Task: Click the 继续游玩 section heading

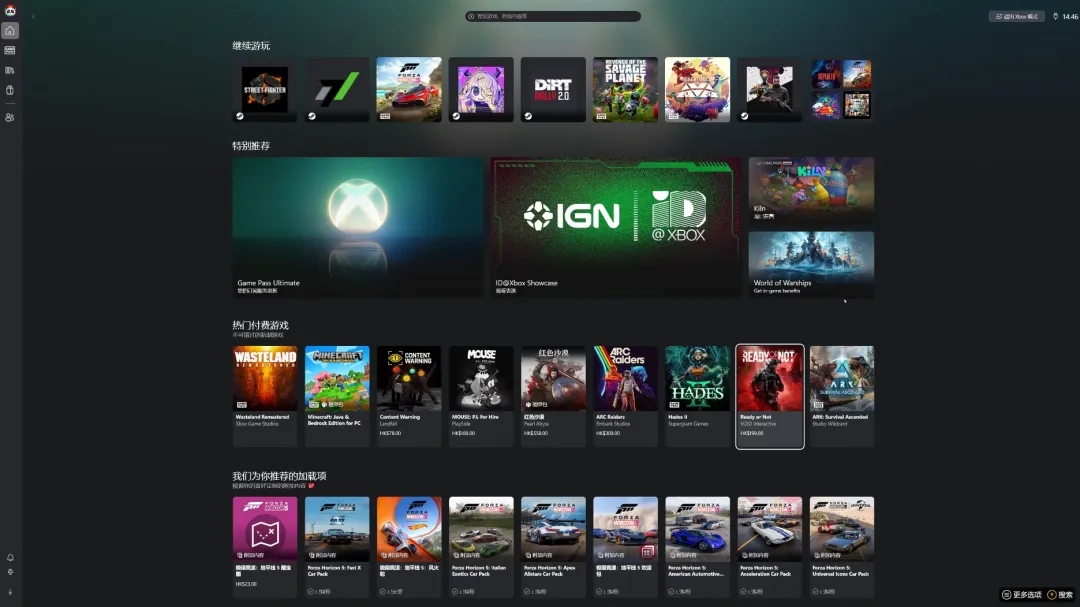Action: click(251, 45)
